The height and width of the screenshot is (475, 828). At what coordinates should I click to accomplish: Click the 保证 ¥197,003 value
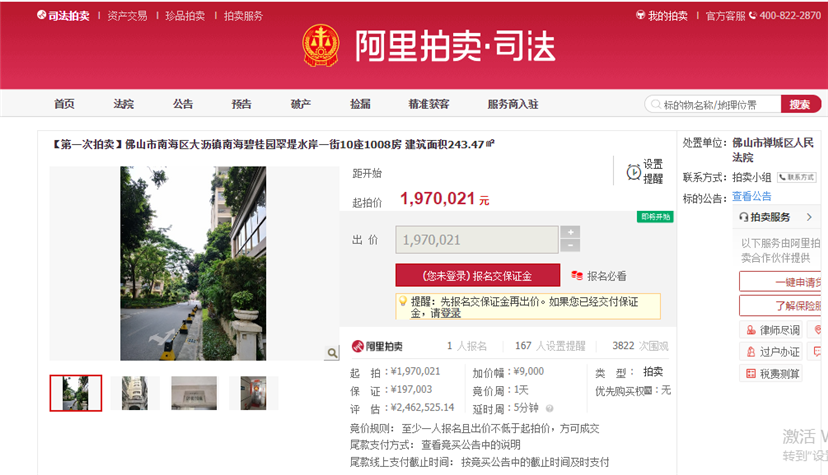(411, 390)
